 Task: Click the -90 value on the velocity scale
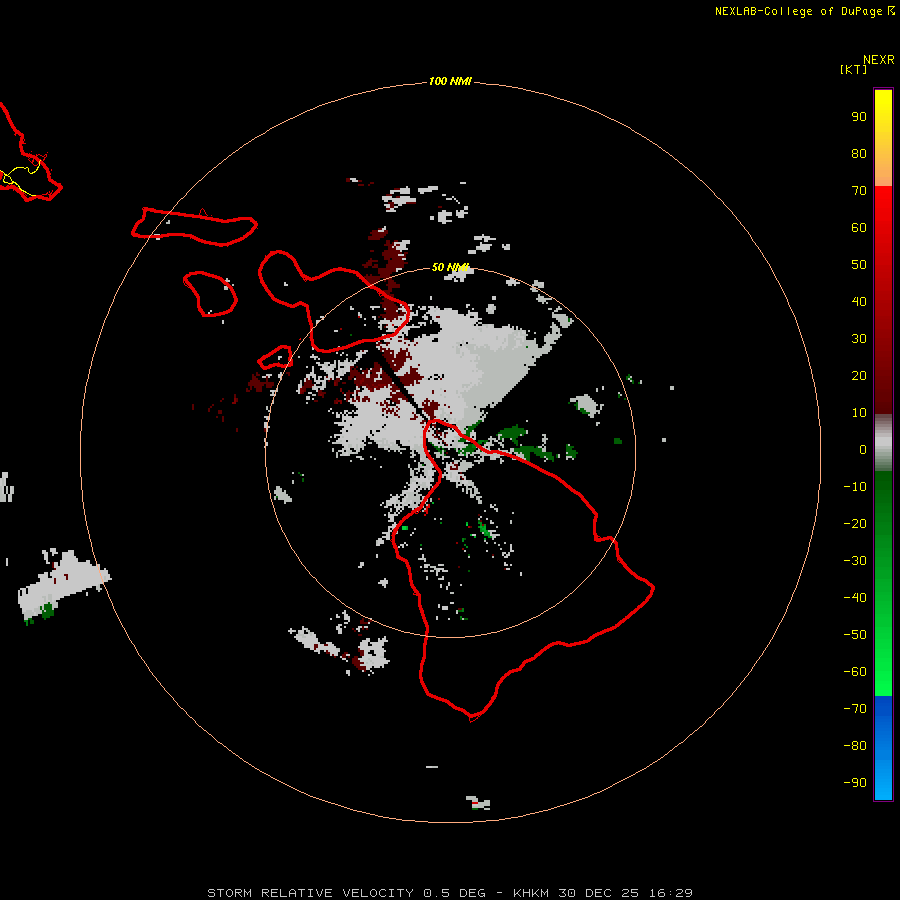coord(855,783)
